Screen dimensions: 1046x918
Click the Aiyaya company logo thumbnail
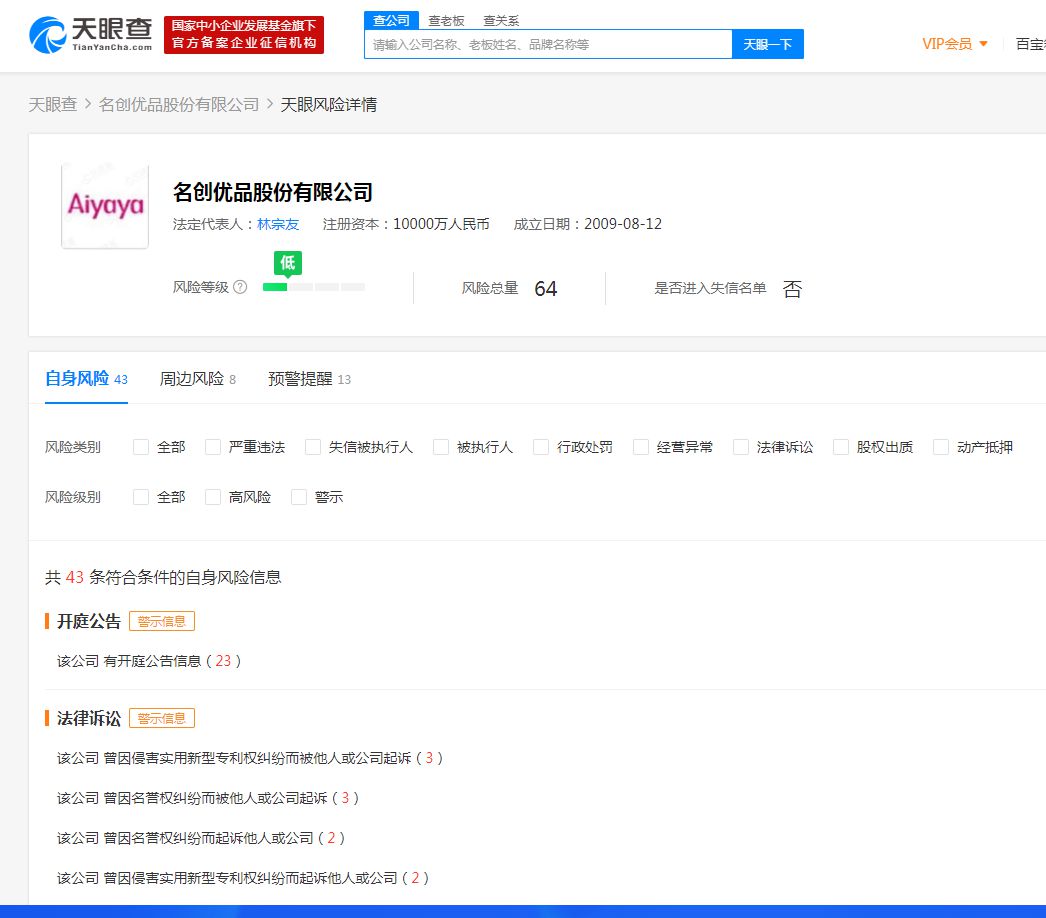[x=105, y=206]
